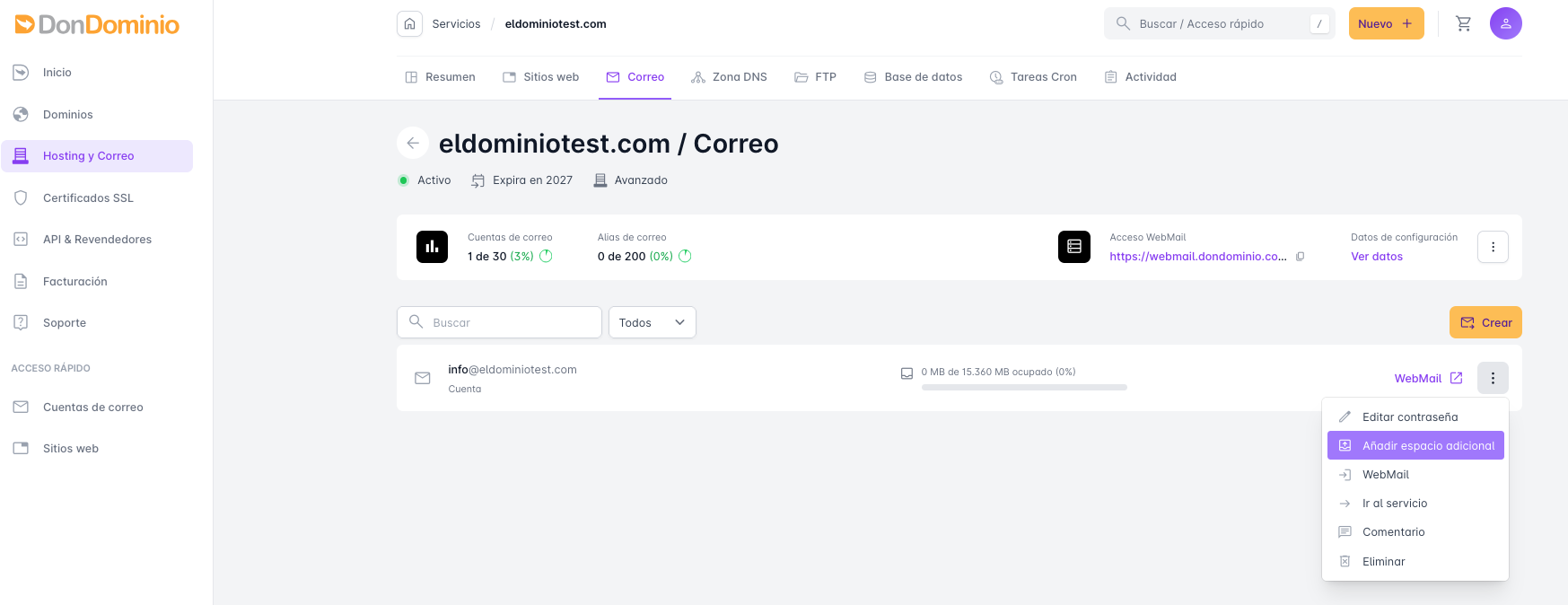
Task: Click the home icon in breadcrumb
Action: pyautogui.click(x=409, y=24)
